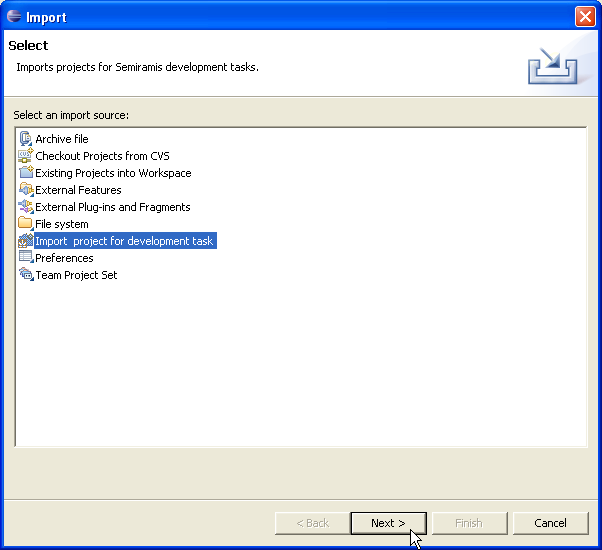Open the Eclipse window menu icon in the title bar
This screenshot has width=602, height=550.
coord(14,17)
